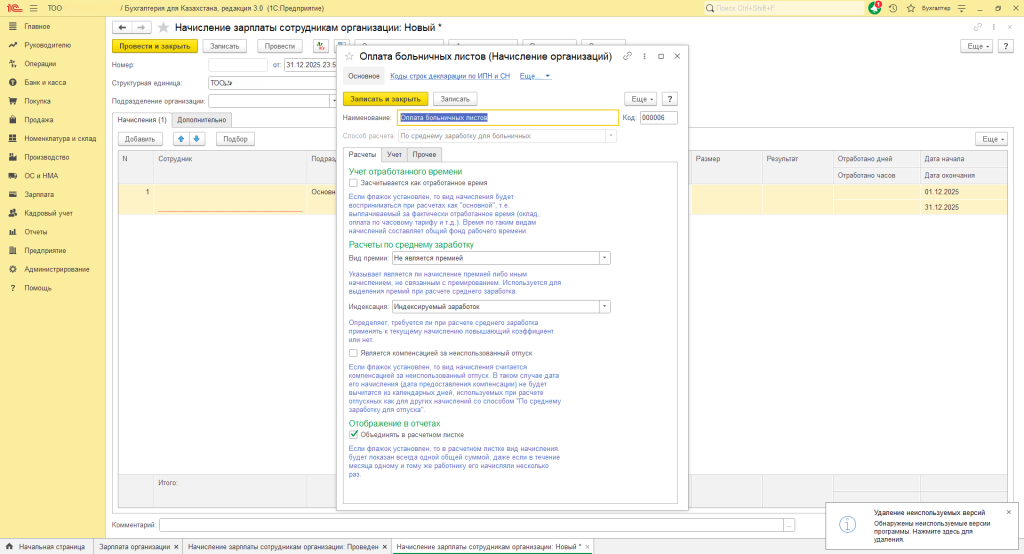Enable 'Засчитывается как отработанное время' checkbox
The image size is (1024, 554).
click(353, 183)
